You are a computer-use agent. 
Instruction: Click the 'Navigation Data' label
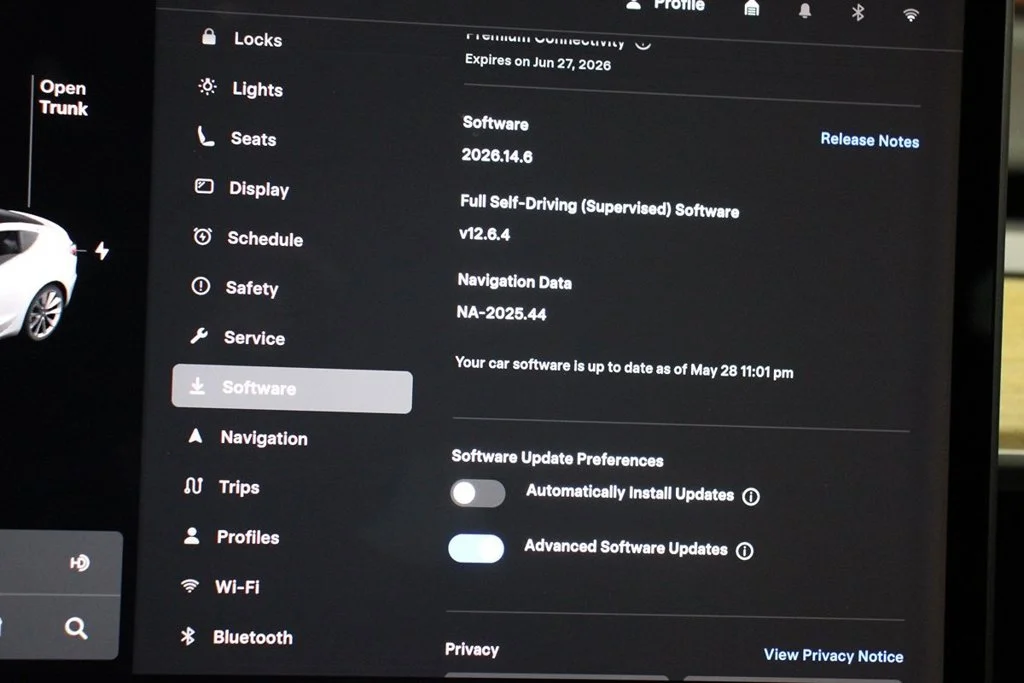pyautogui.click(x=515, y=281)
